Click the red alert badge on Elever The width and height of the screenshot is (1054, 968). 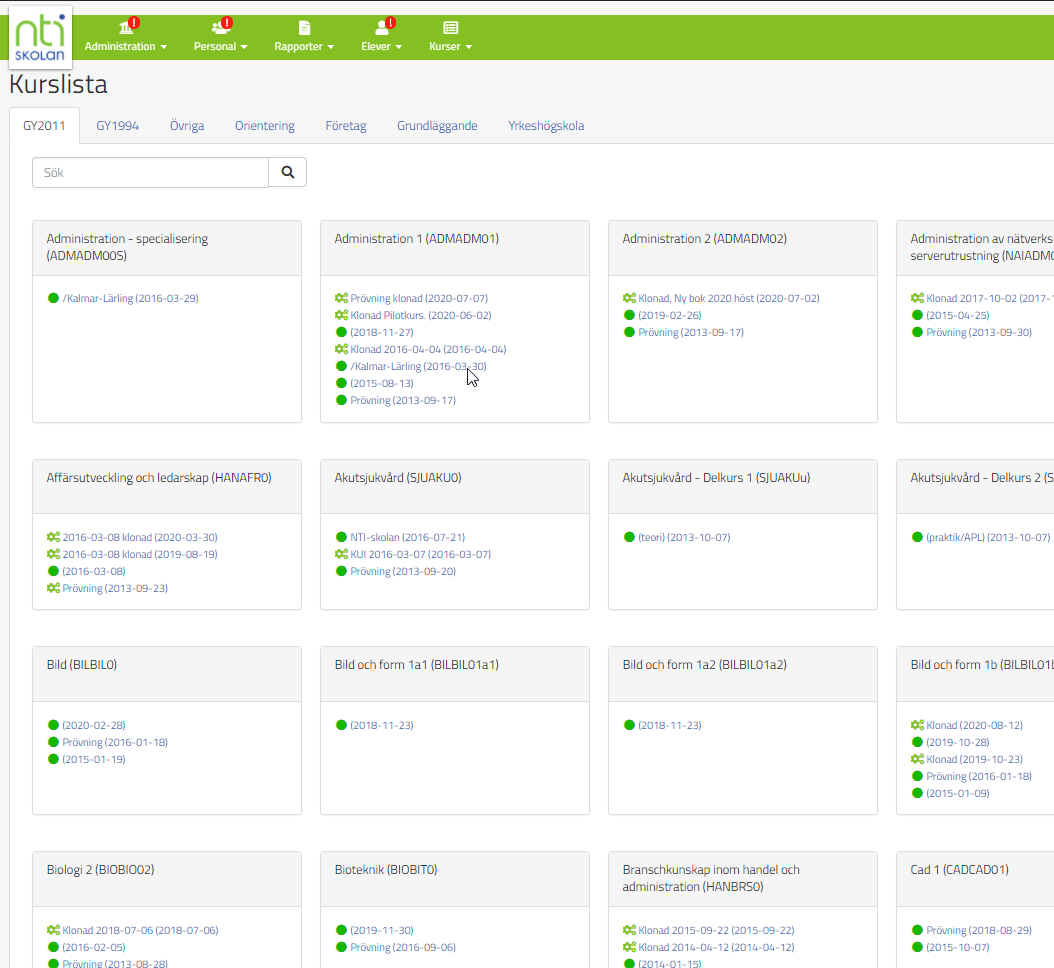[x=390, y=22]
